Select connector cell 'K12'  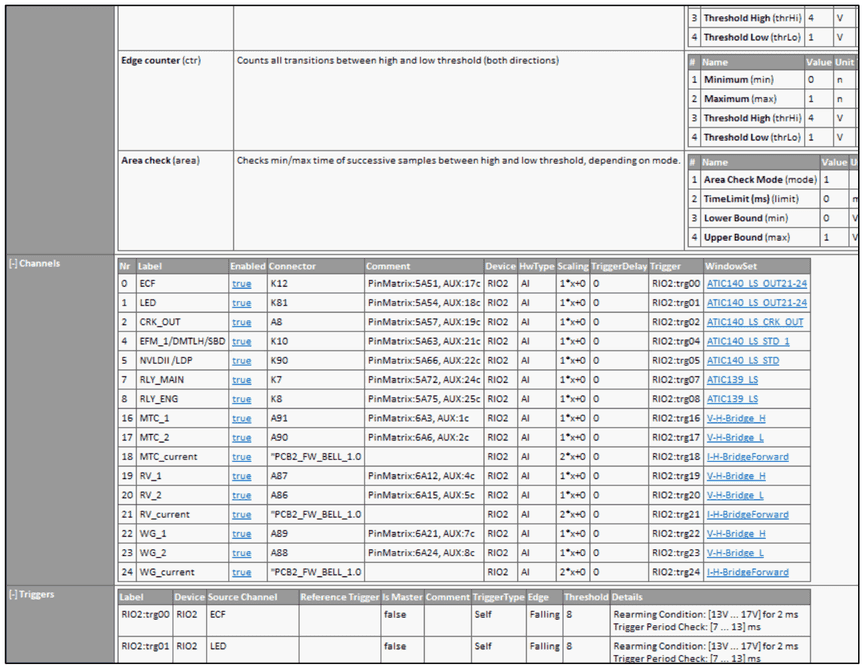coord(316,283)
